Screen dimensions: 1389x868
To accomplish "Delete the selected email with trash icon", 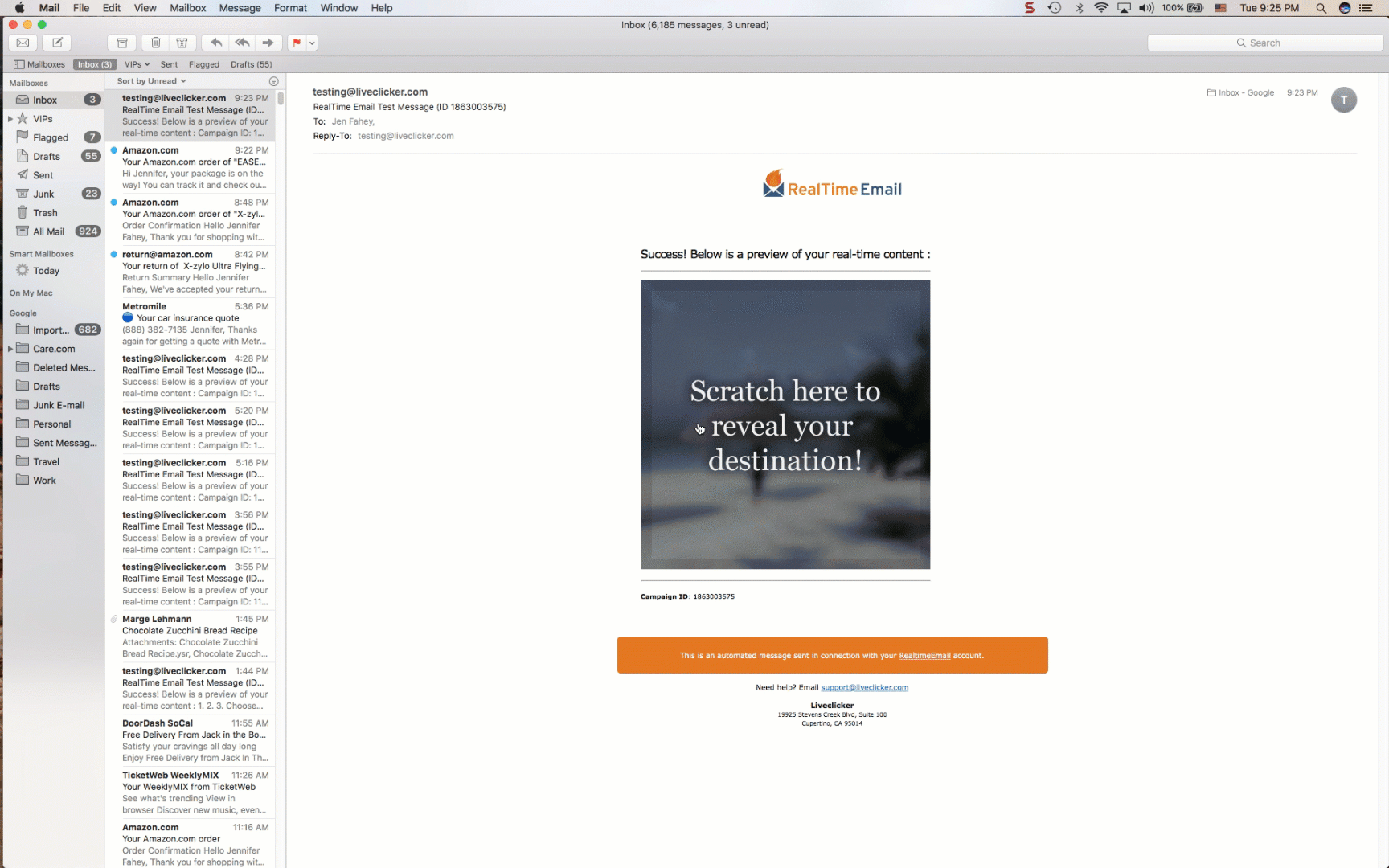I will (156, 43).
